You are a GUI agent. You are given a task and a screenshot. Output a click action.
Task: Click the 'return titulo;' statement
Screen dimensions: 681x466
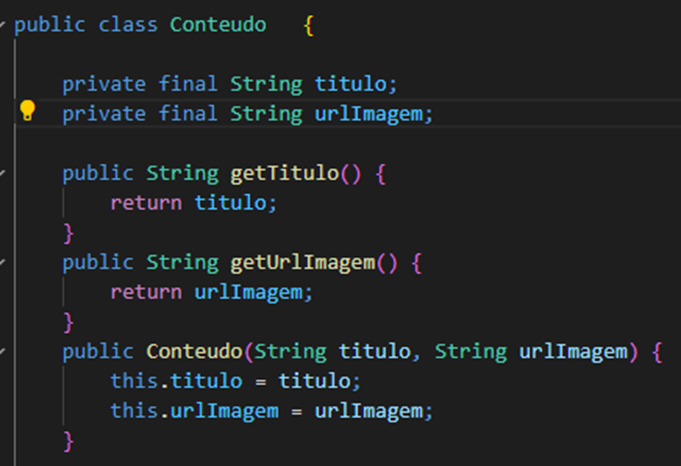[193, 203]
